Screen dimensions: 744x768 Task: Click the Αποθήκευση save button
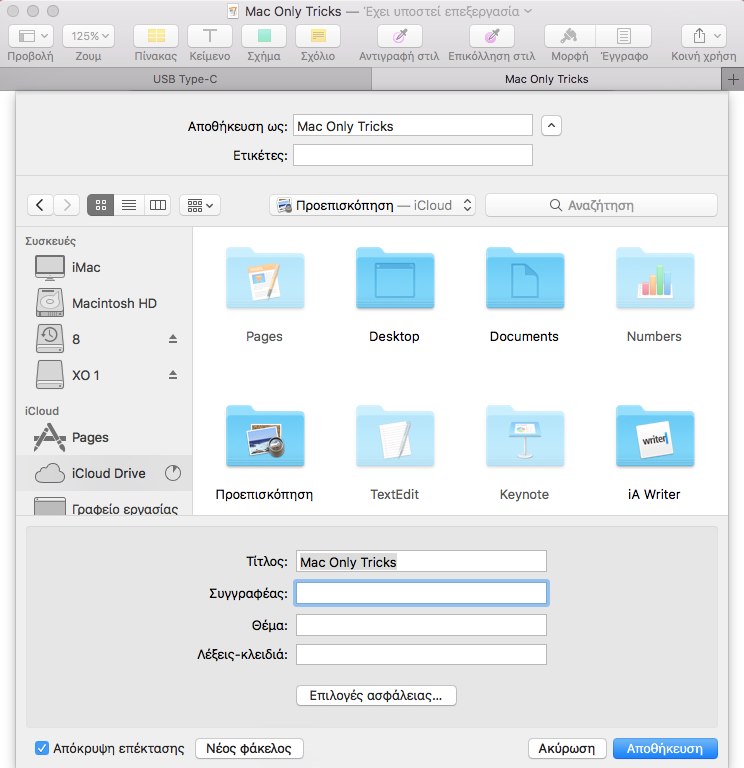pos(665,748)
